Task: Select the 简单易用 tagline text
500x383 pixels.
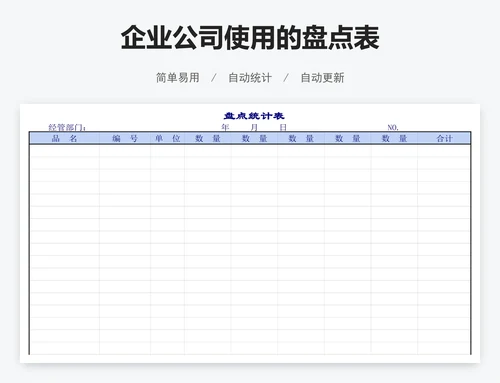Action: [x=178, y=78]
